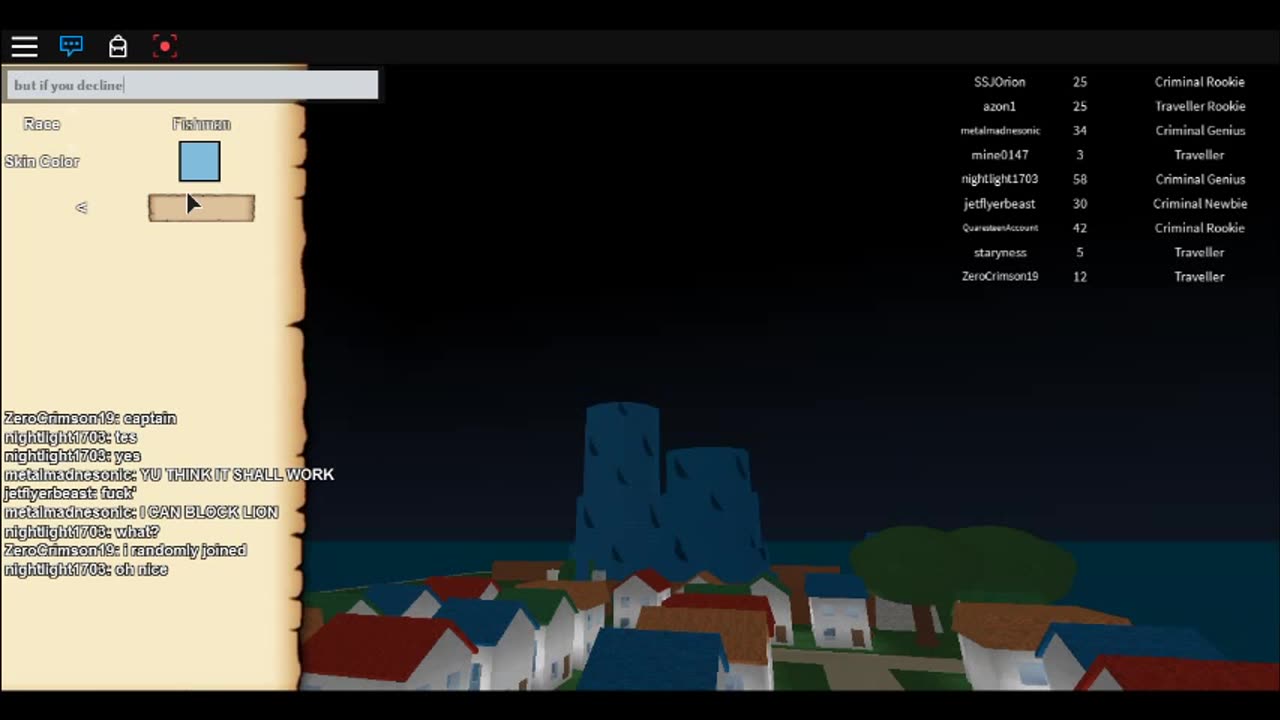
Task: Select player jetflyerbeast in the leaderboard
Action: tap(999, 203)
